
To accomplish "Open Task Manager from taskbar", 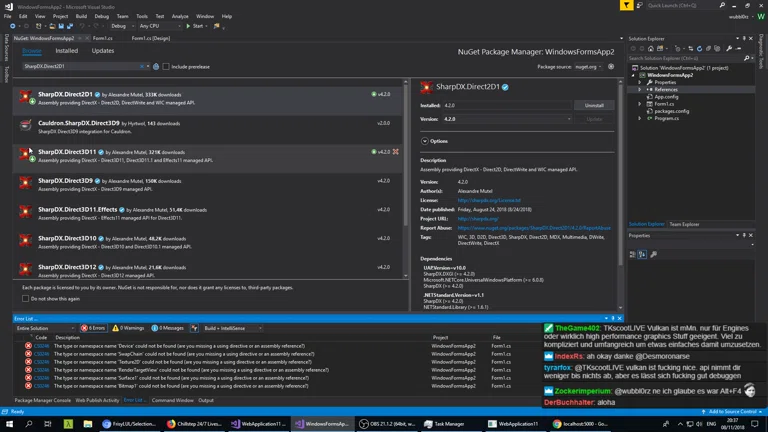I will [445, 424].
